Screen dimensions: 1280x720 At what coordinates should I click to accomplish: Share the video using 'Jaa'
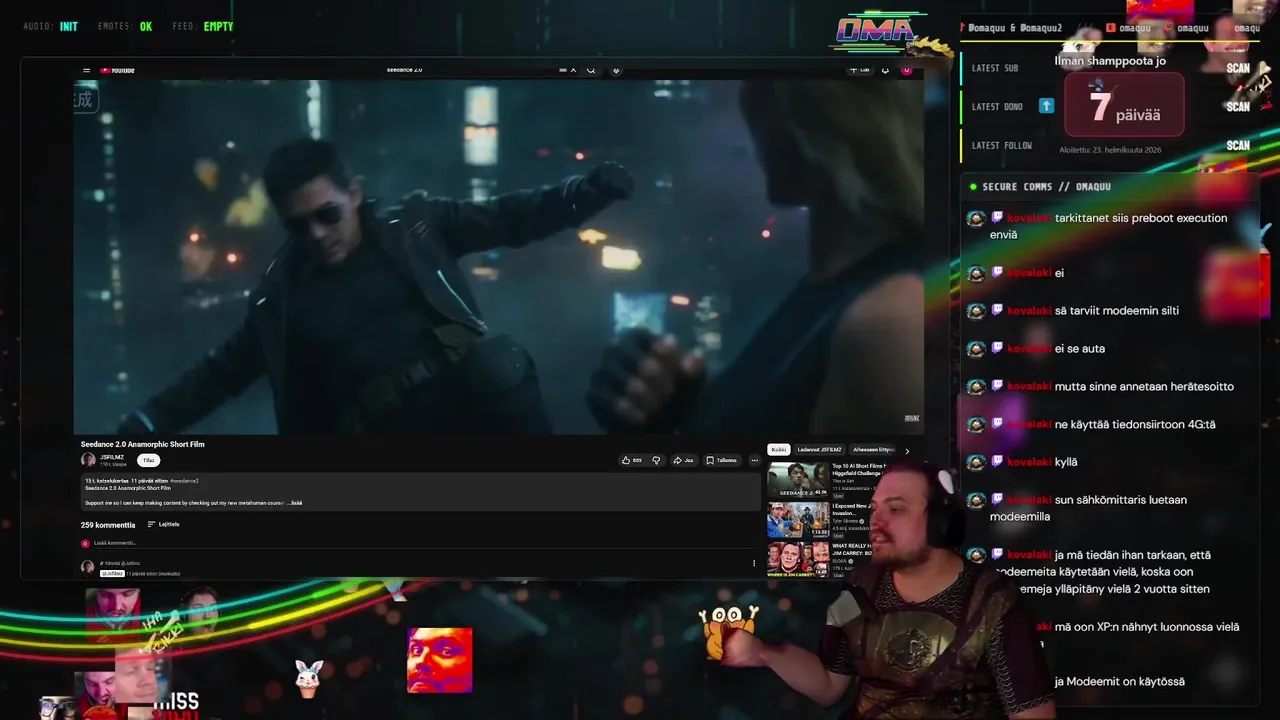pyautogui.click(x=683, y=460)
